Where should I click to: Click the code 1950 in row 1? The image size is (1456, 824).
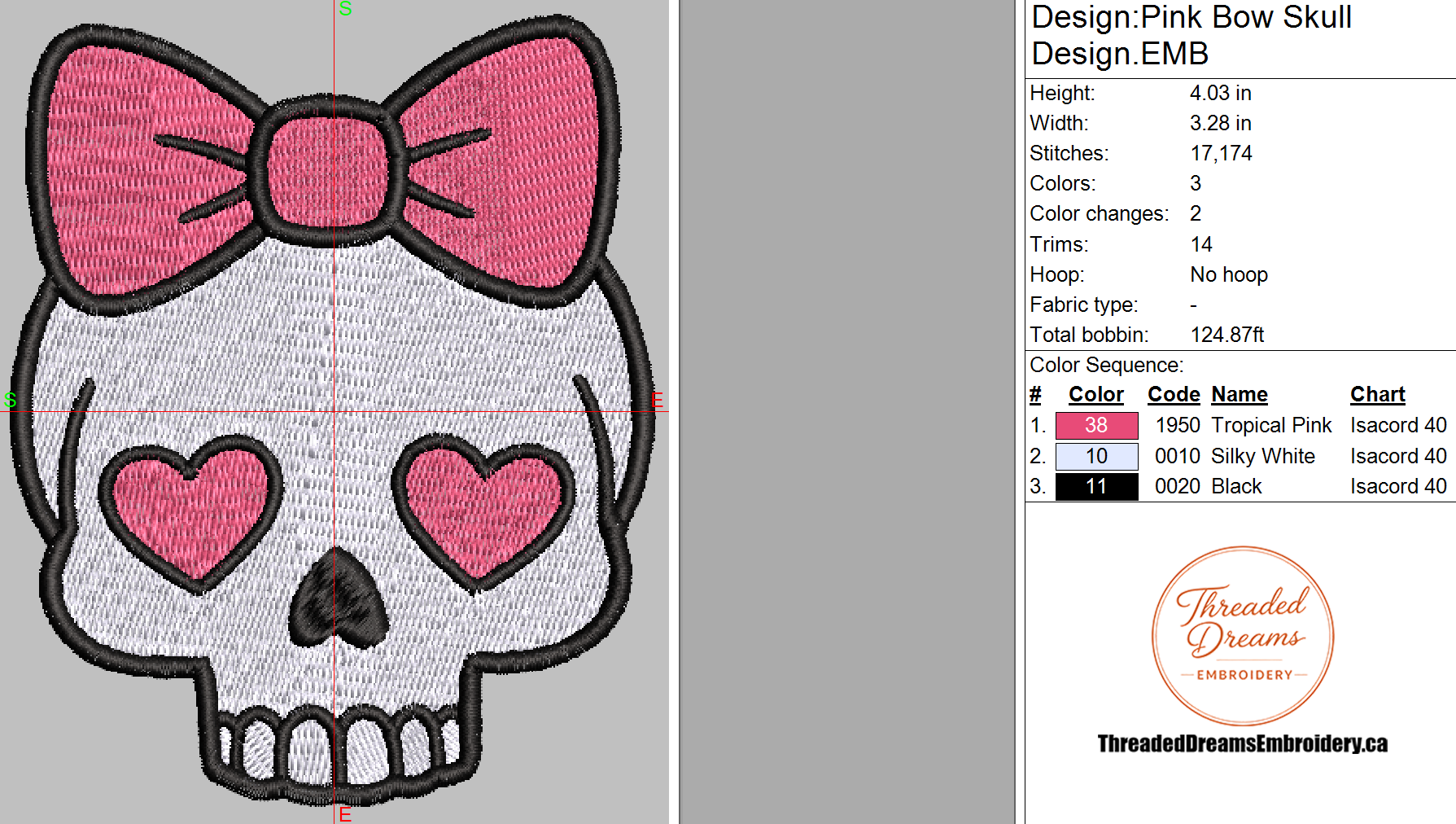pyautogui.click(x=1178, y=426)
